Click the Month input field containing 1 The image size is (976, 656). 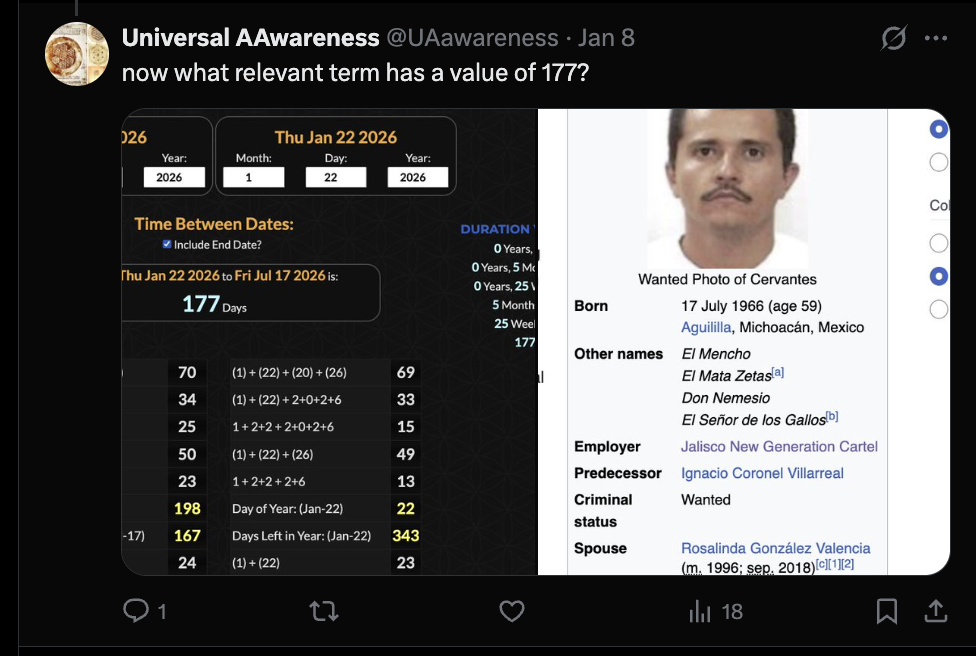(x=254, y=177)
